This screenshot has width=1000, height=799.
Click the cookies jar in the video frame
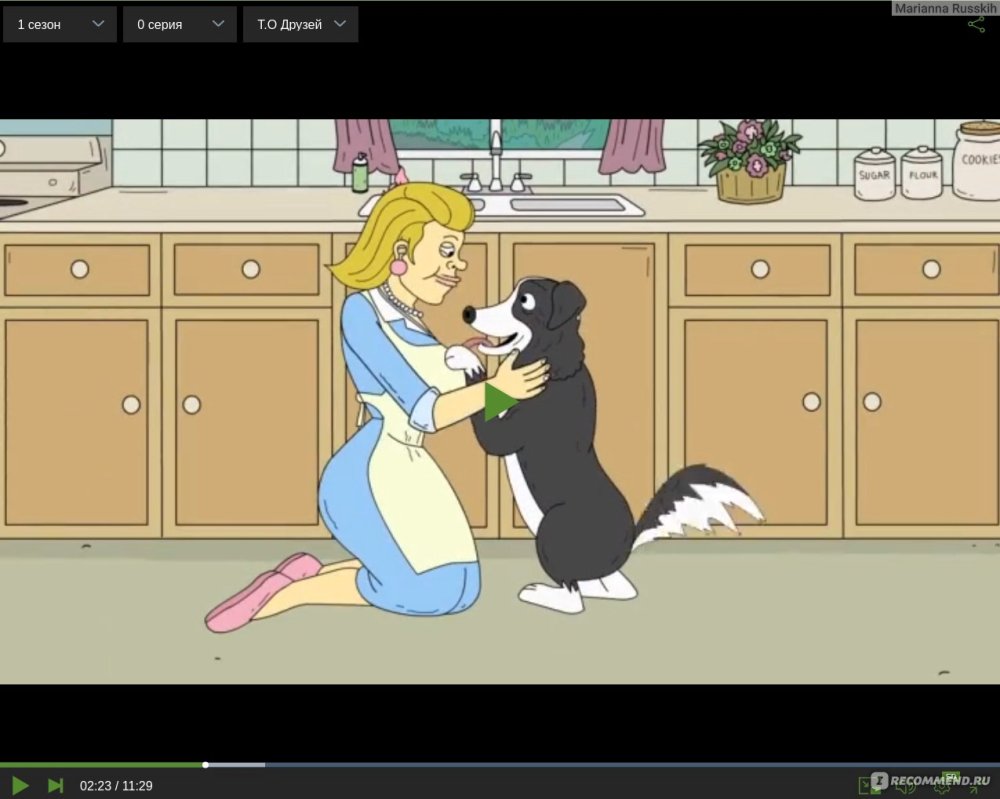click(x=976, y=160)
